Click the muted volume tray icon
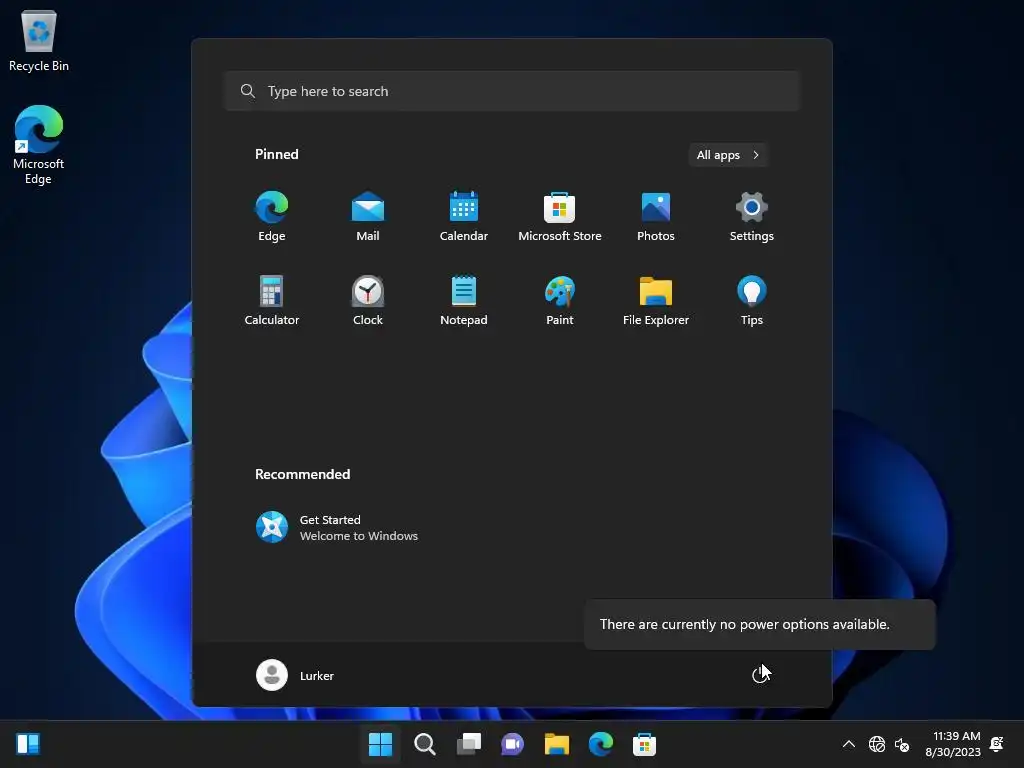This screenshot has height=768, width=1024. 902,744
